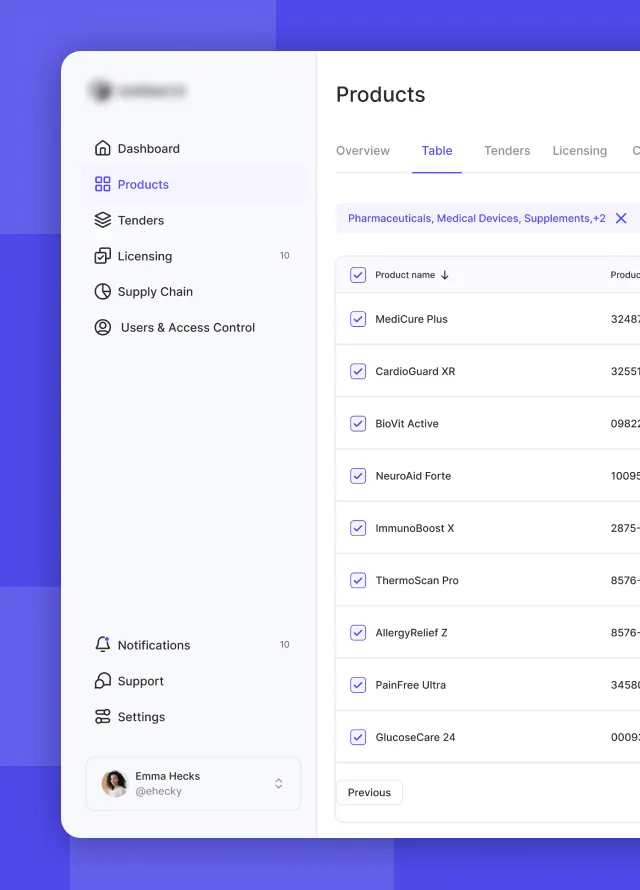Click the Notifications bell icon
Screen dimensions: 640x890
point(103,645)
